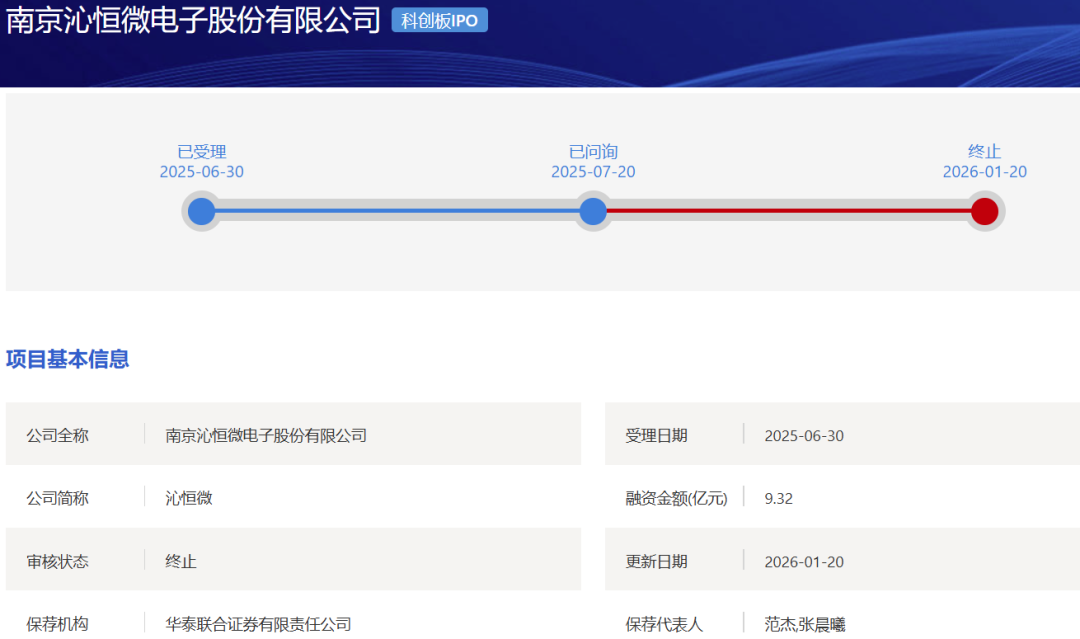Click the 受理日期 field label
This screenshot has height=639, width=1080.
[656, 435]
